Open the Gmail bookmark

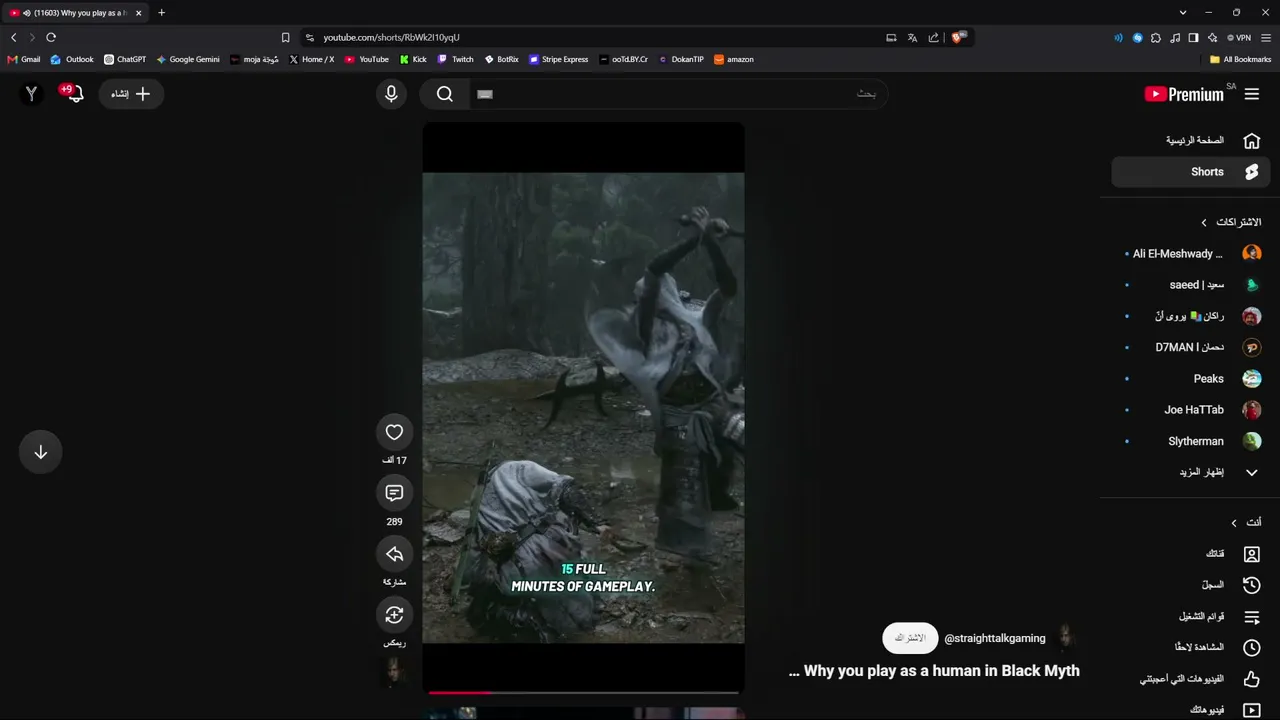(24, 59)
